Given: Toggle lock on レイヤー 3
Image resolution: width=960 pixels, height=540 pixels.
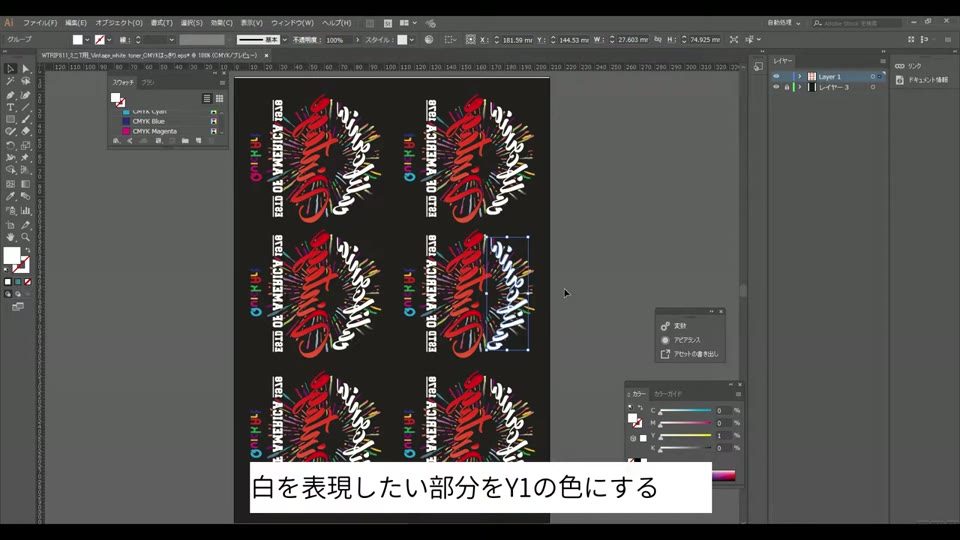Looking at the screenshot, I should click(787, 87).
